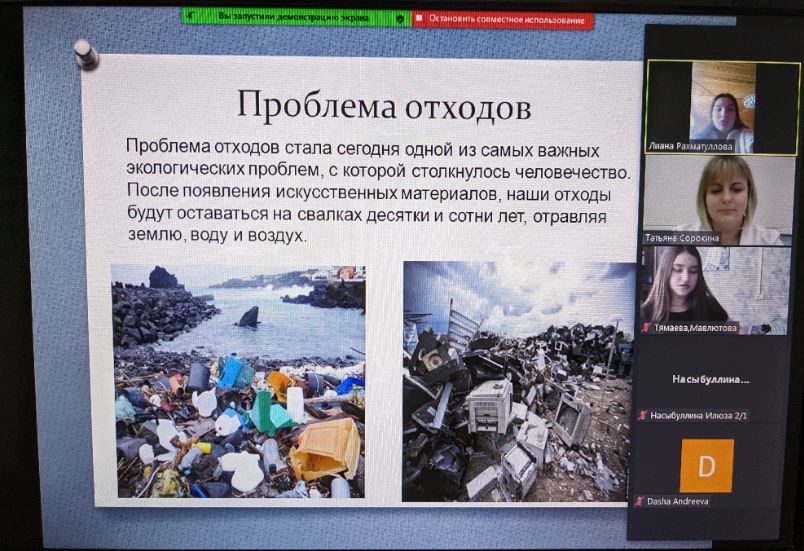
Task: Select Лиана Рахматуллова's video tile
Action: 722,108
